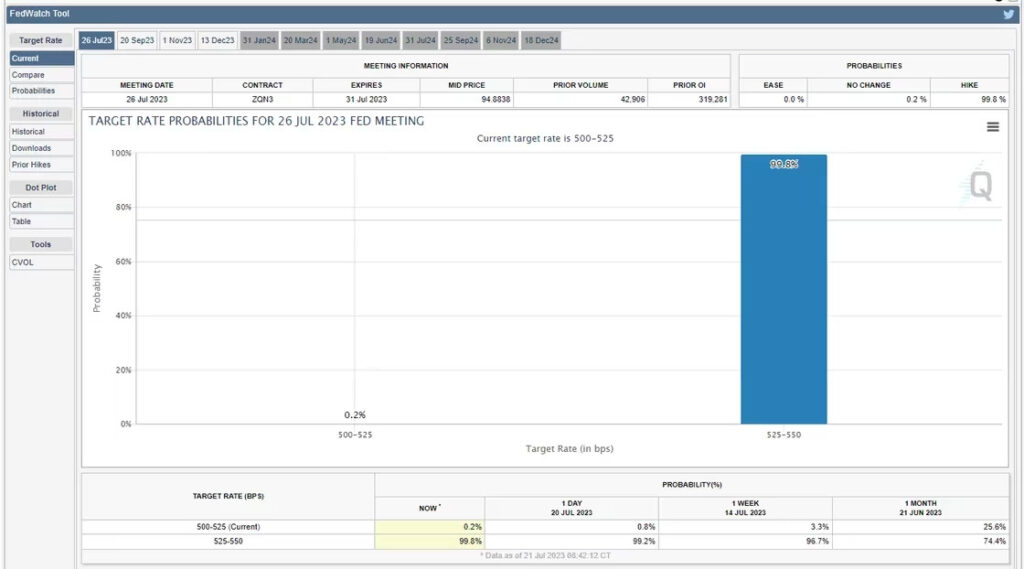Open Prior Hikes in the sidebar
This screenshot has width=1024, height=569.
(42, 165)
